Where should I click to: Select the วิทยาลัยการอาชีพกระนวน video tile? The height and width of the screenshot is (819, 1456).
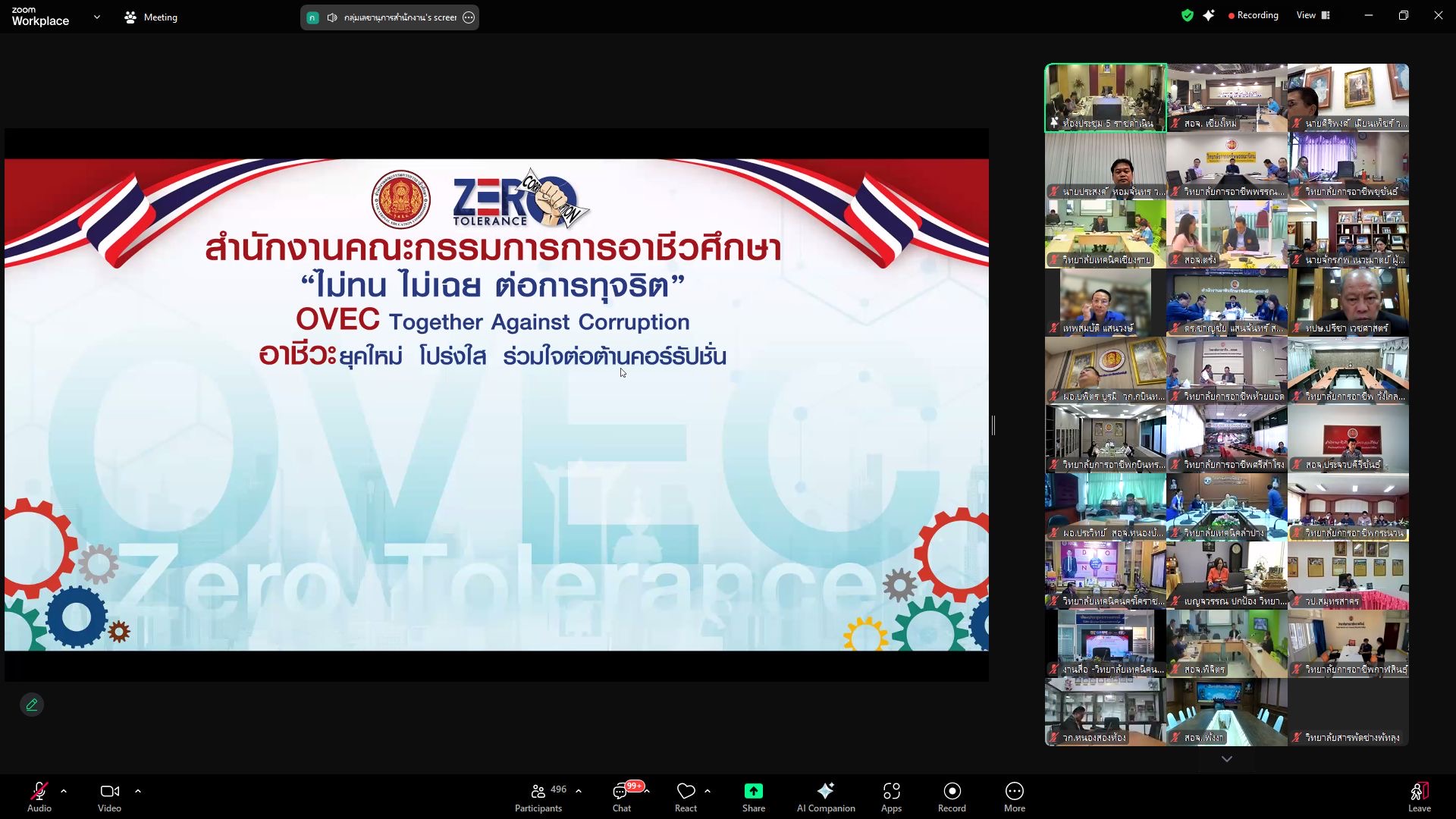coord(1348,507)
